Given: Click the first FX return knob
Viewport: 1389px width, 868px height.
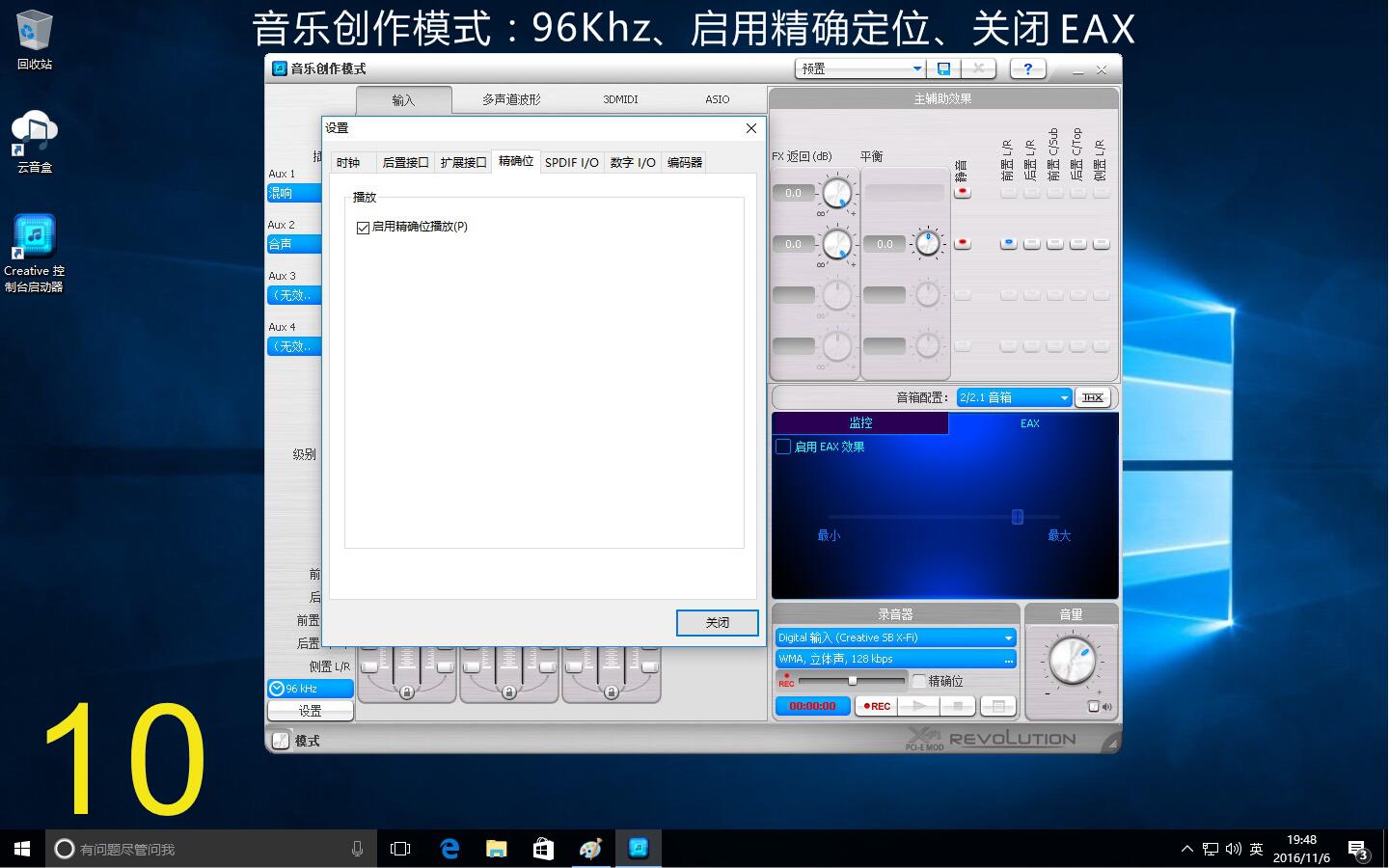Looking at the screenshot, I should coord(837,193).
